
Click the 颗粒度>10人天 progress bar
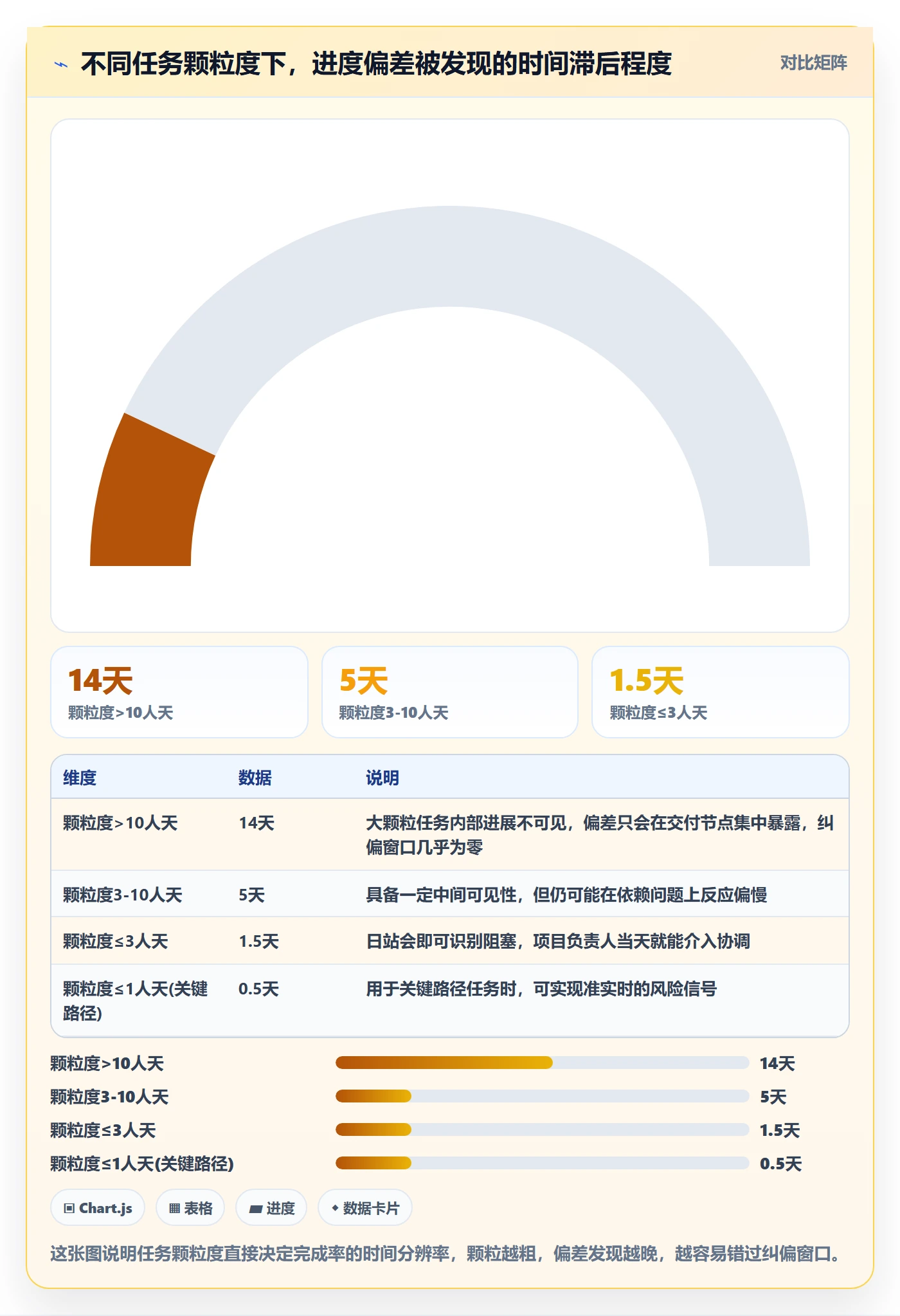click(542, 1063)
